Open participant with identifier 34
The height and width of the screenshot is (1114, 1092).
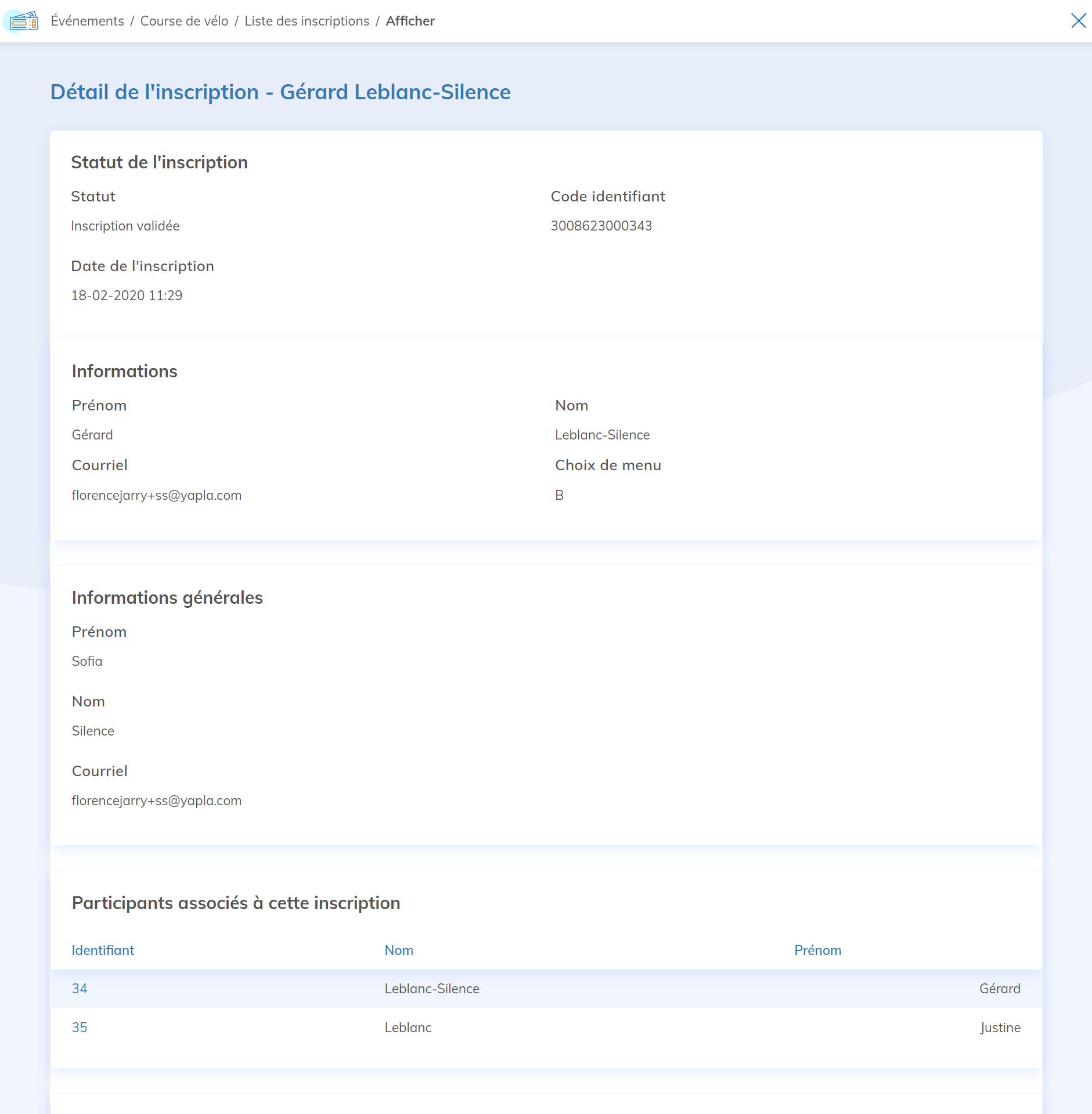[x=80, y=989]
